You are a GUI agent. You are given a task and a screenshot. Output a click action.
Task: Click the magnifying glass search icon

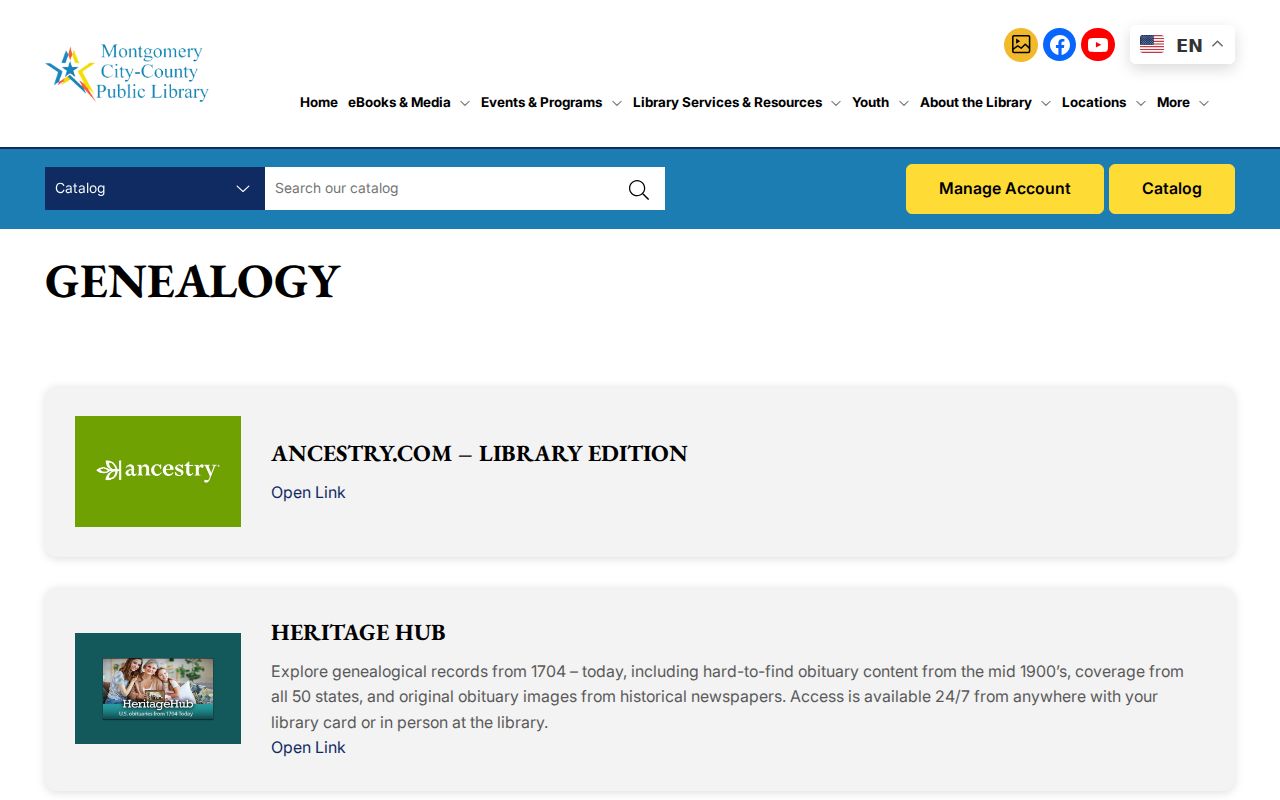[639, 189]
